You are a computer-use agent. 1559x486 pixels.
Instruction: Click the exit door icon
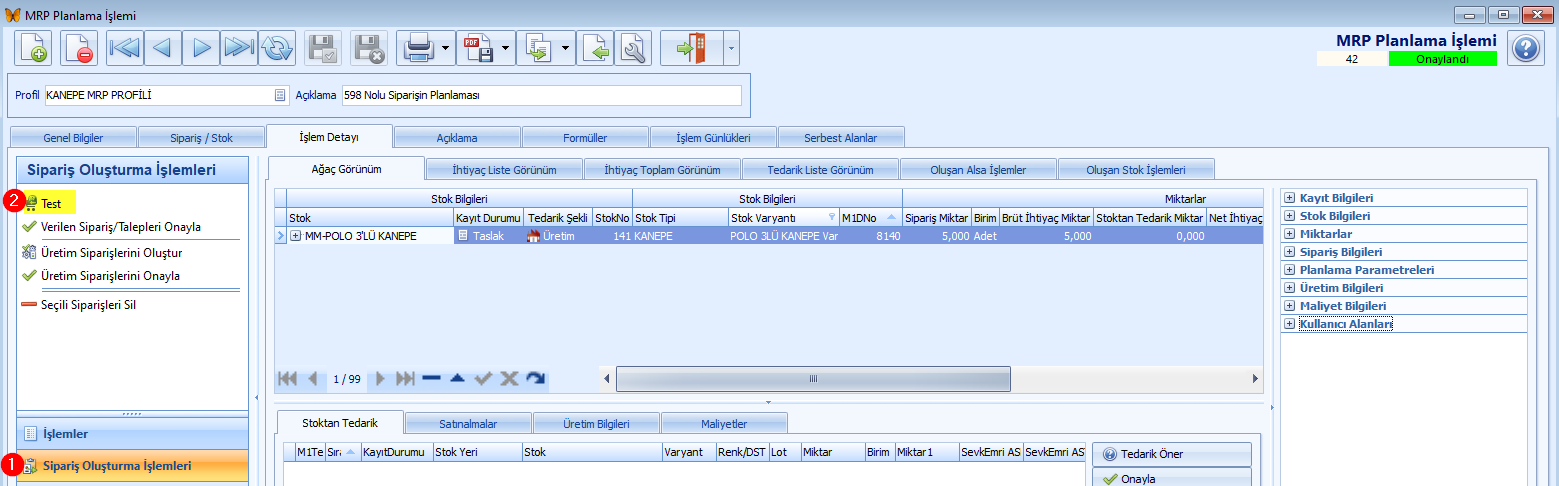pyautogui.click(x=691, y=48)
